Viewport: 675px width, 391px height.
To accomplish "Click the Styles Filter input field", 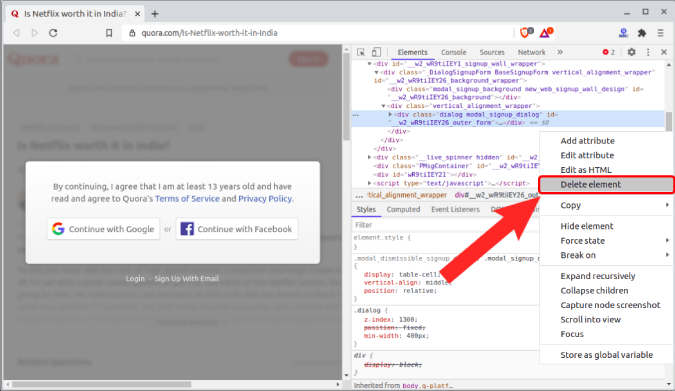I will point(446,225).
